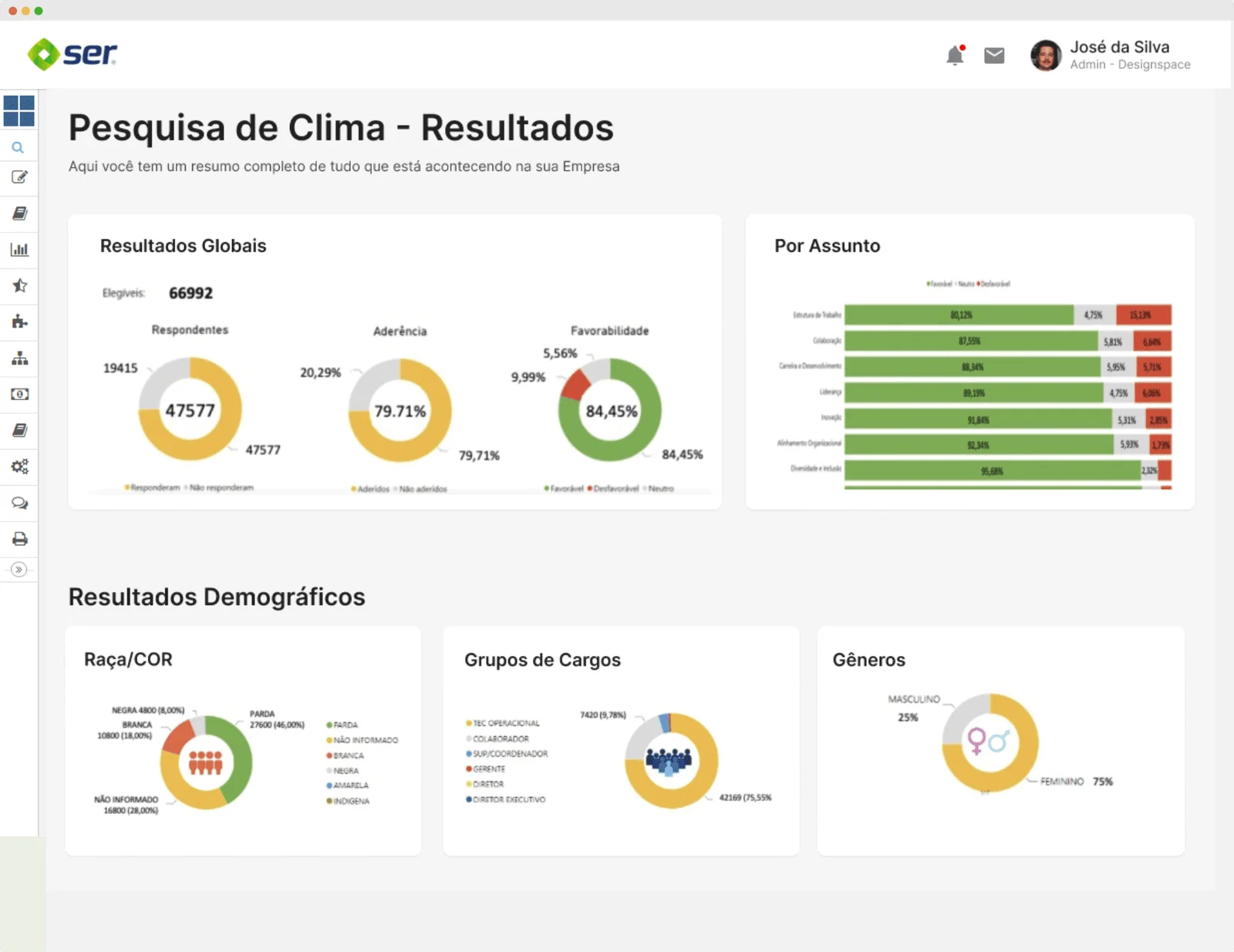The width and height of the screenshot is (1234, 952).
Task: Open messages via the envelope icon
Action: (x=994, y=56)
